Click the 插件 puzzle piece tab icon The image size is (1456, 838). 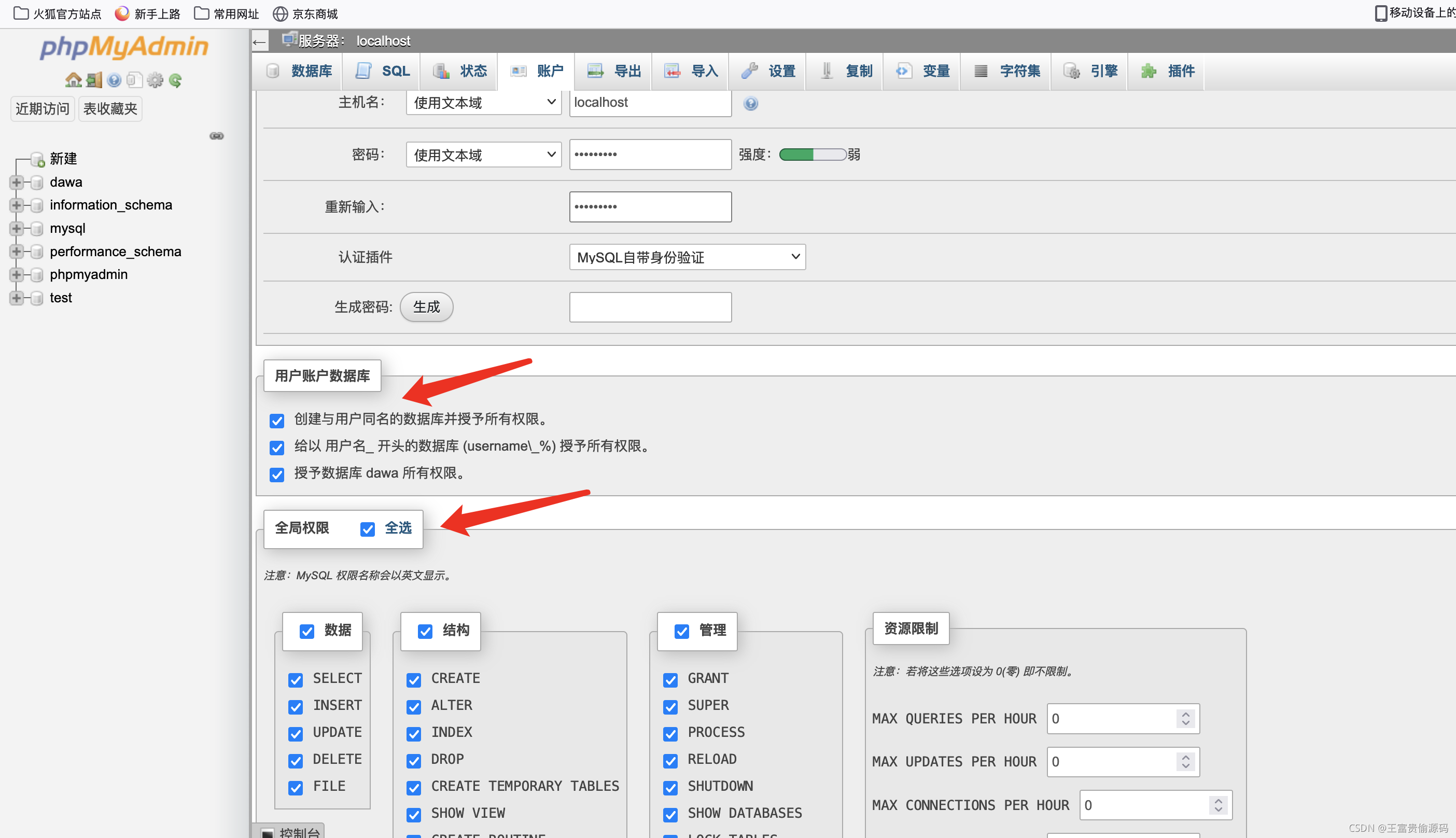click(x=1149, y=71)
